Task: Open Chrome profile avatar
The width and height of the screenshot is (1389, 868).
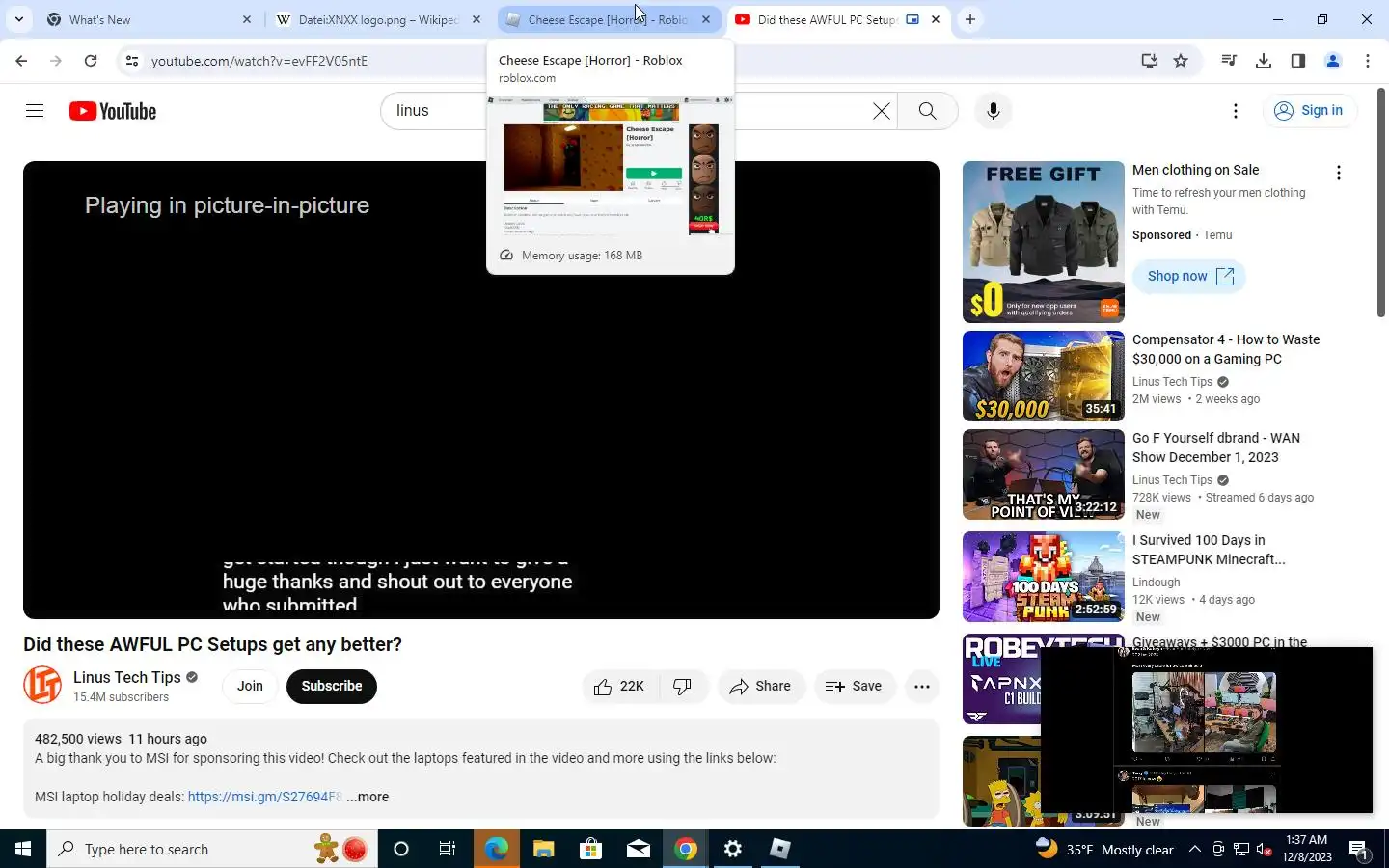Action: point(1333,61)
